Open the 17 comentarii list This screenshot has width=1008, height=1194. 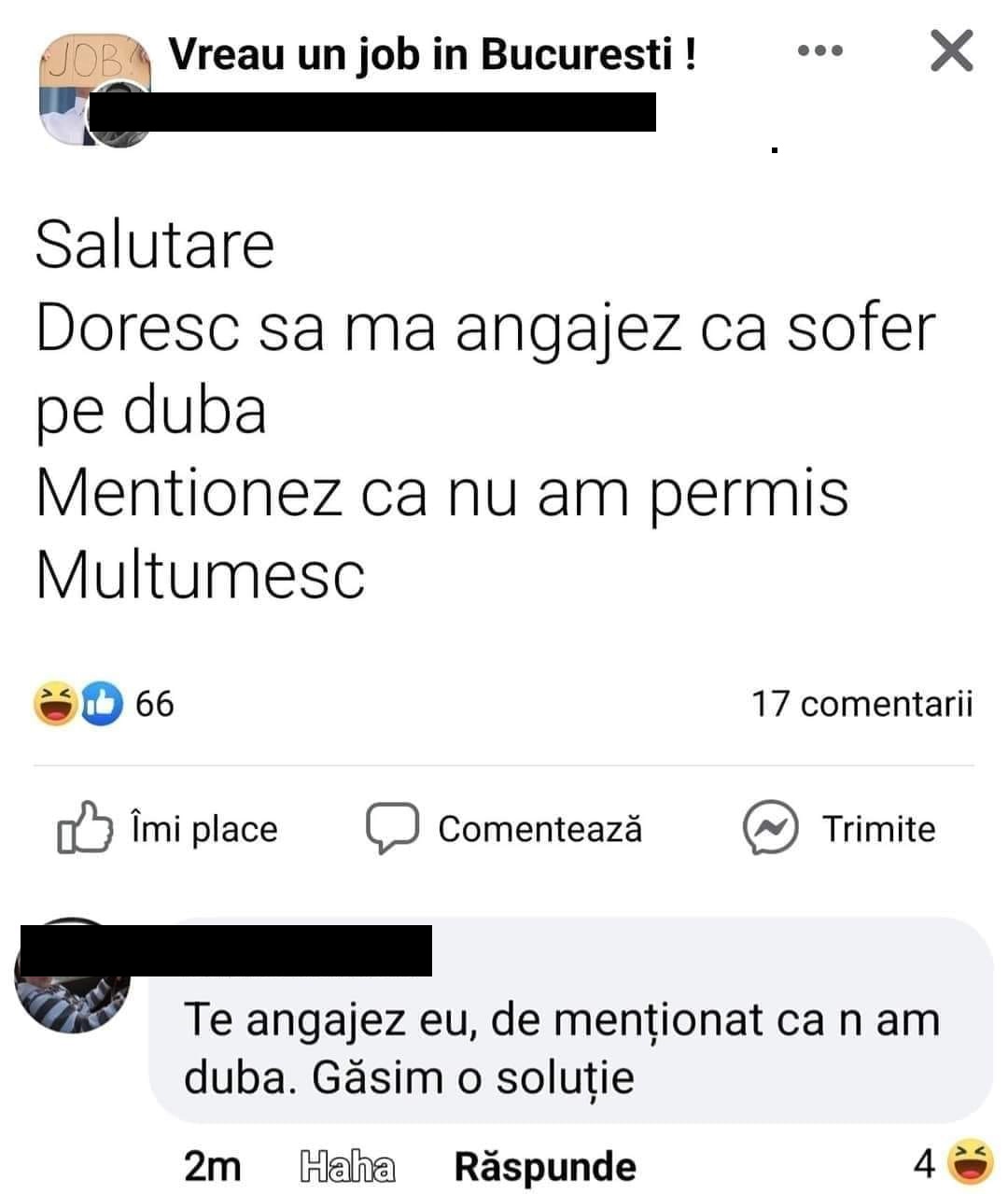[861, 704]
